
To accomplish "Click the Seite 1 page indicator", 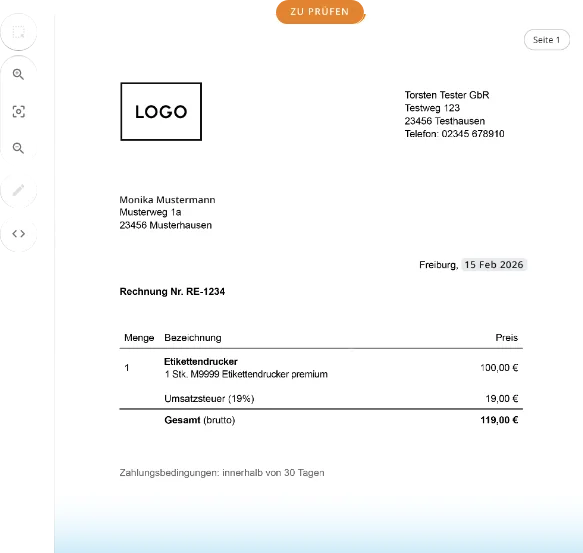I will click(x=547, y=40).
